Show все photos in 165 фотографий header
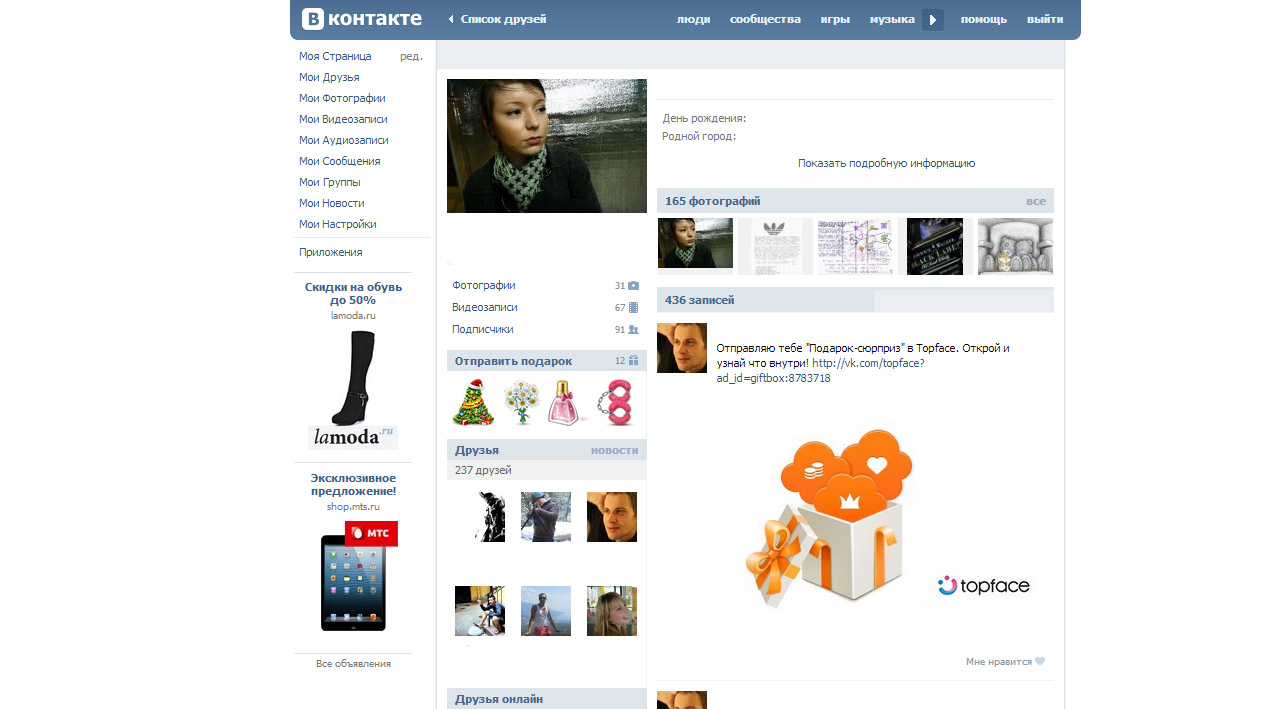The height and width of the screenshot is (709, 1276). (1035, 201)
